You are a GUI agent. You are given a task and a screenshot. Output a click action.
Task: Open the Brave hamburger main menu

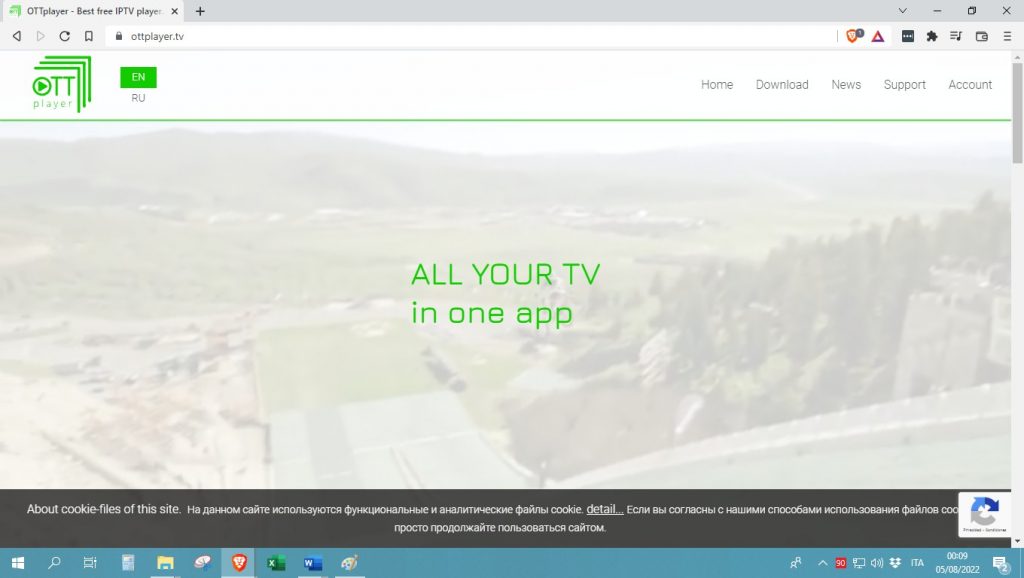[1006, 36]
